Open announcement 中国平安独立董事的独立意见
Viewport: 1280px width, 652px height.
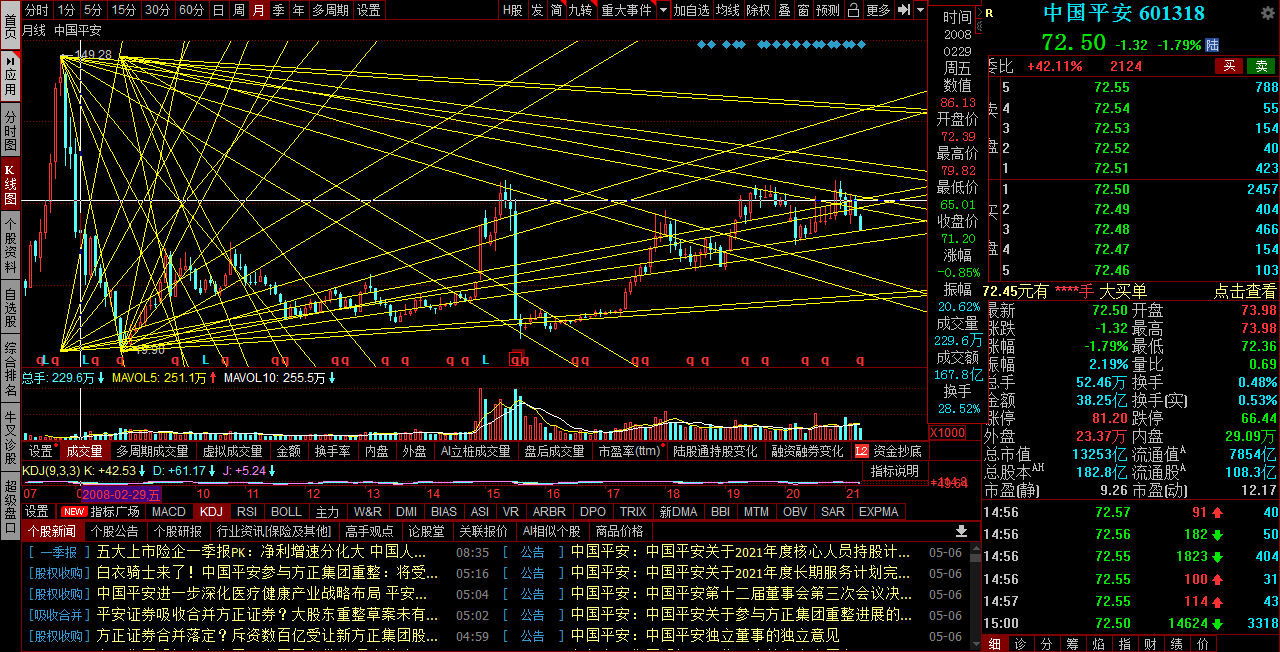(x=705, y=635)
